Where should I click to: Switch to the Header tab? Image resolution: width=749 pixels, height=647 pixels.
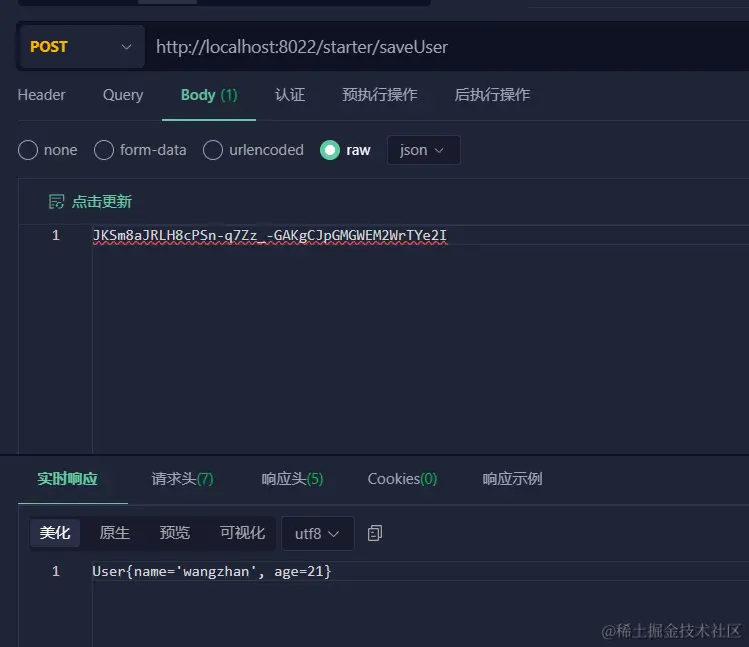coord(42,95)
